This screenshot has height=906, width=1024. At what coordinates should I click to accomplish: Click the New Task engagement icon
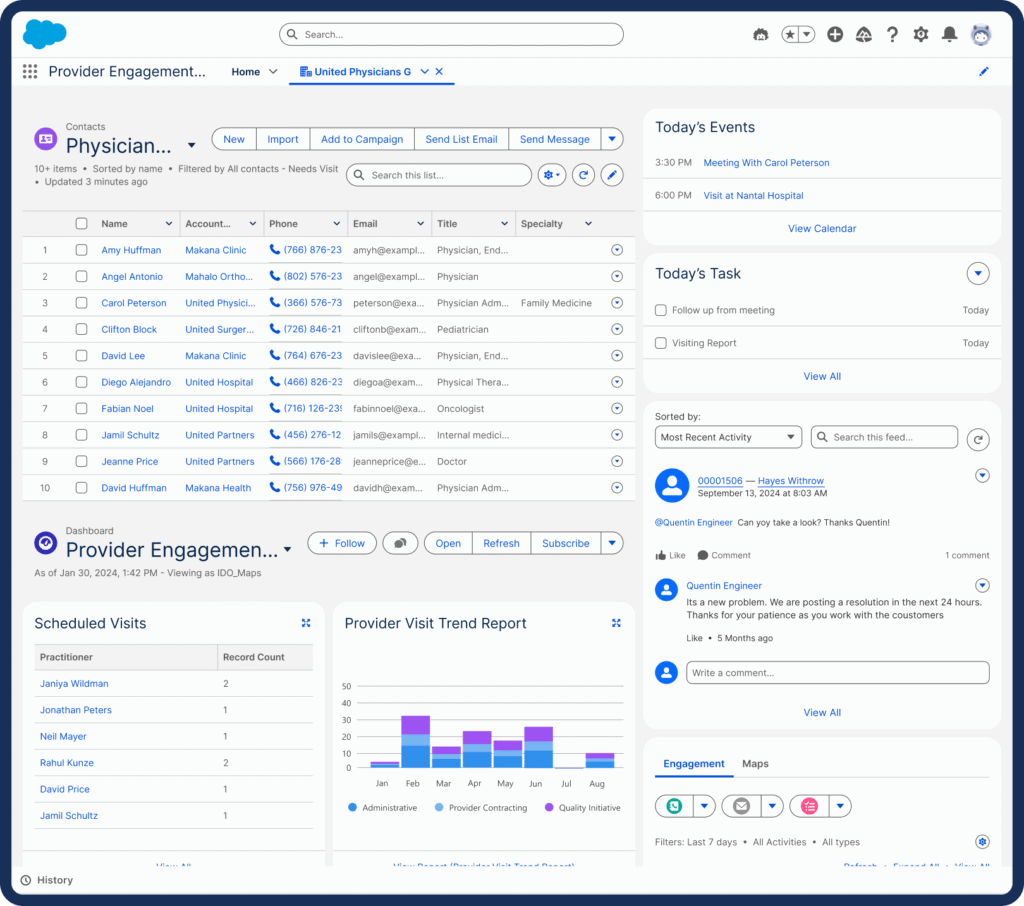tap(810, 806)
